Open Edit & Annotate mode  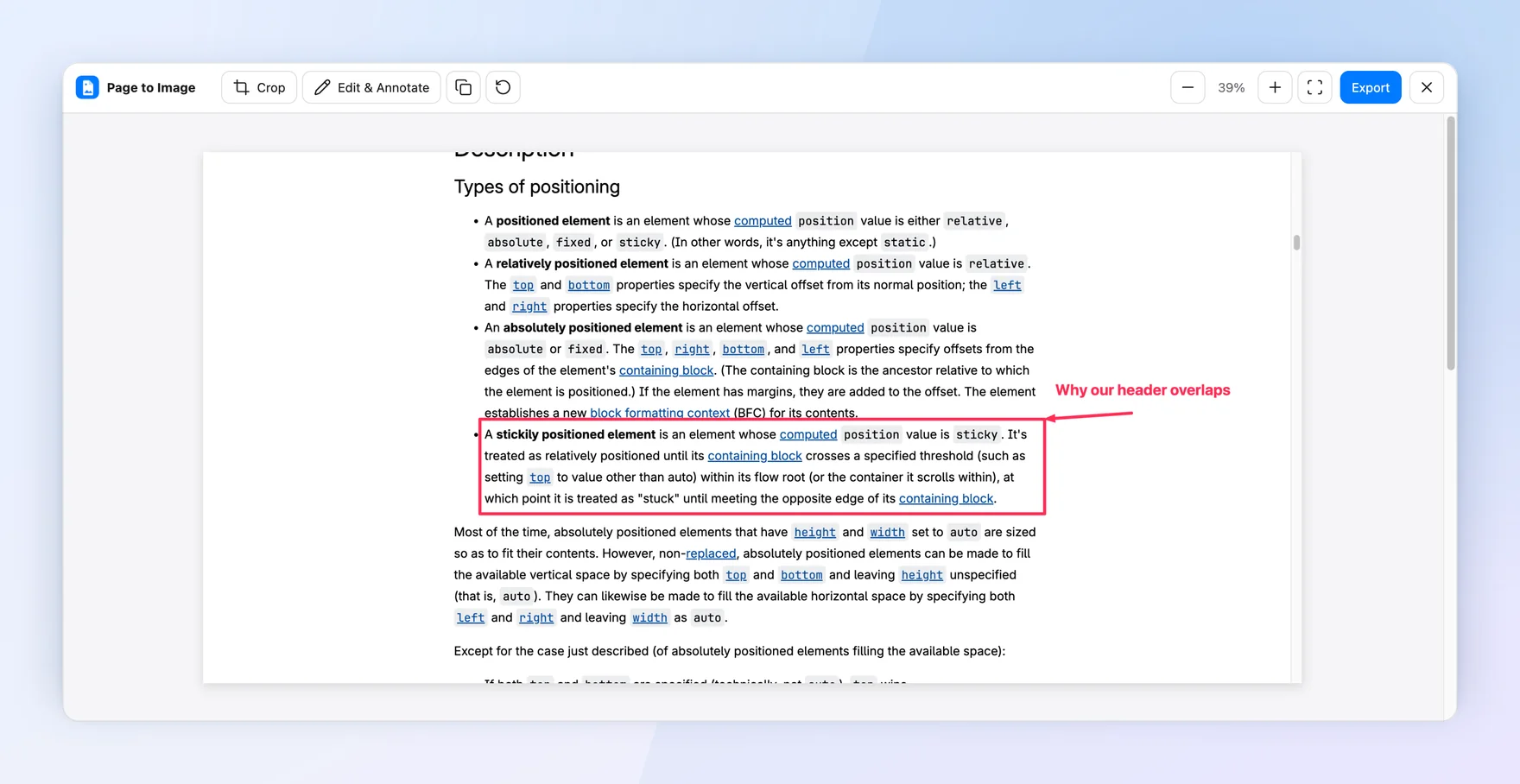pos(371,87)
